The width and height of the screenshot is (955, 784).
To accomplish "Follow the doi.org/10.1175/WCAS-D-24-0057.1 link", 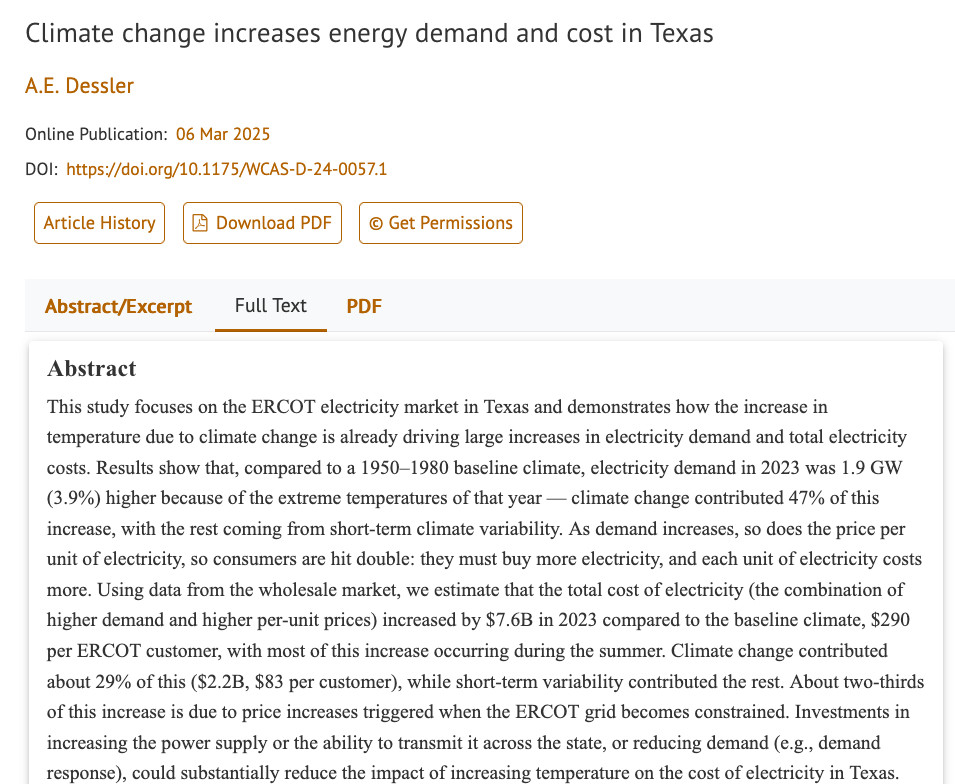I will (x=227, y=169).
